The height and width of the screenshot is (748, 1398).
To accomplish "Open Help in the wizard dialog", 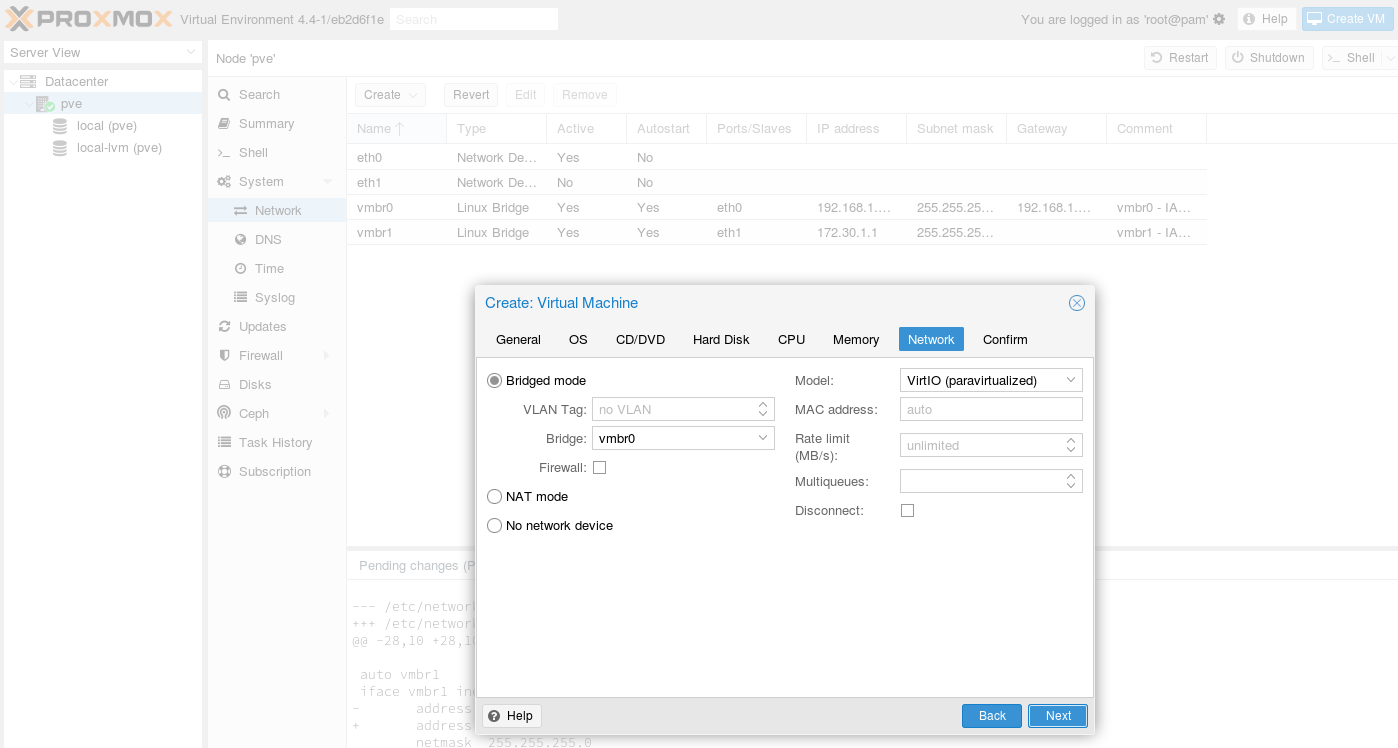I will pyautogui.click(x=512, y=716).
